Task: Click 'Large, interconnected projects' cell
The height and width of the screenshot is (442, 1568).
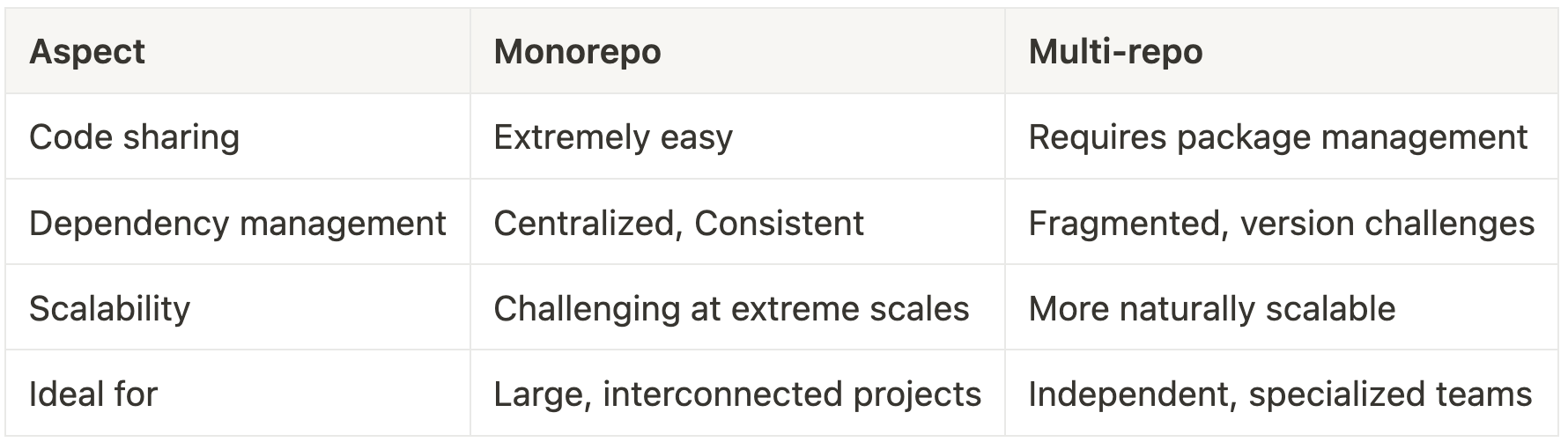Action: [737, 394]
